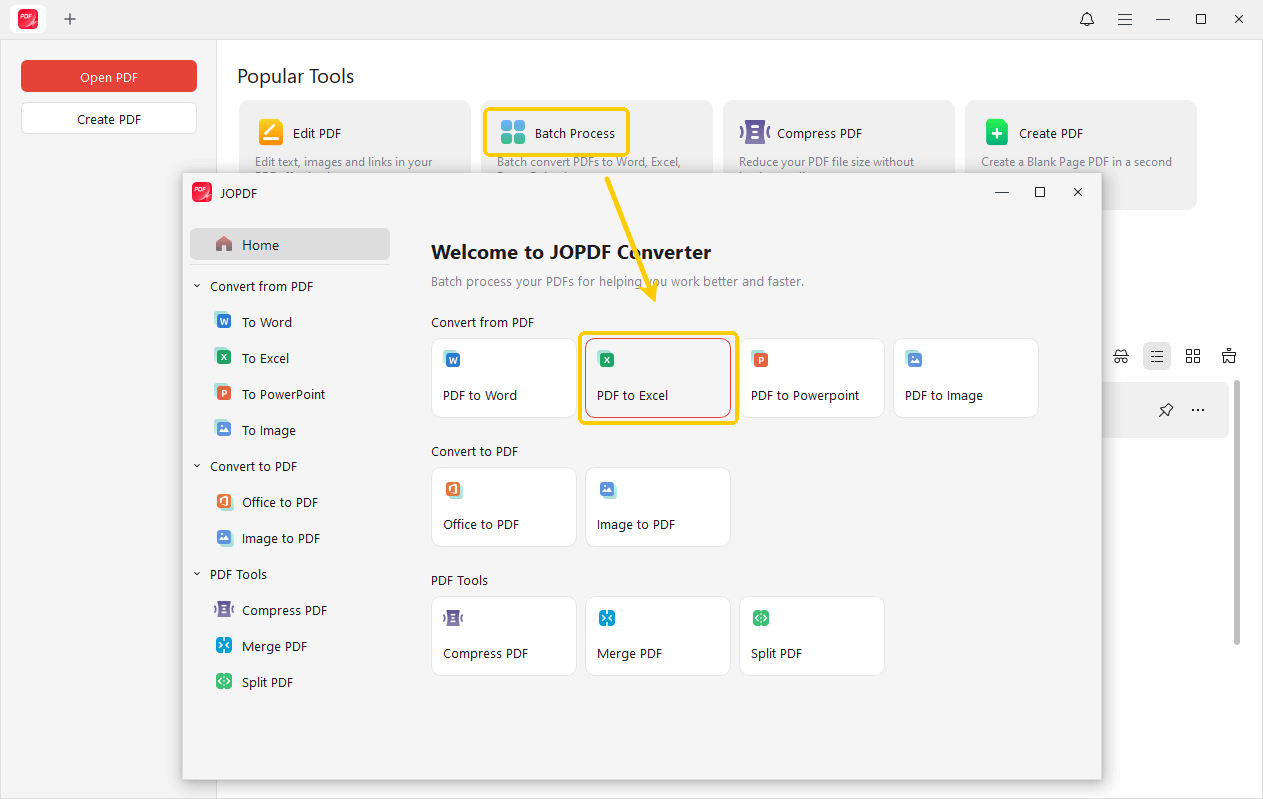
Task: Open the hamburger menu in title bar
Action: coord(1125,19)
